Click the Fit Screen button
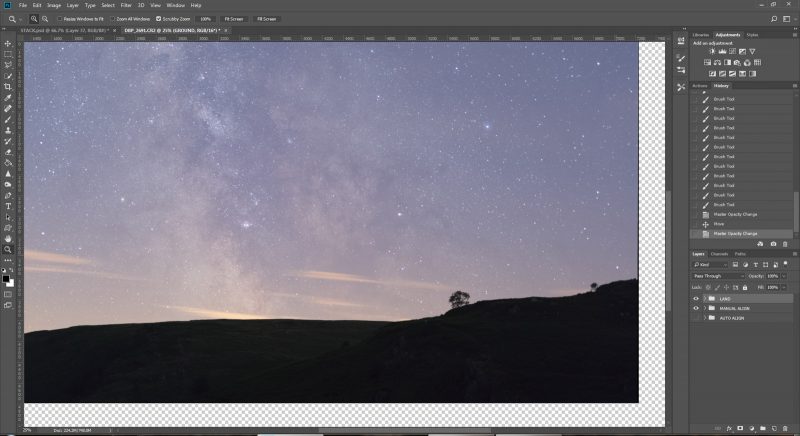Screen dimensions: 800x436 234,19
